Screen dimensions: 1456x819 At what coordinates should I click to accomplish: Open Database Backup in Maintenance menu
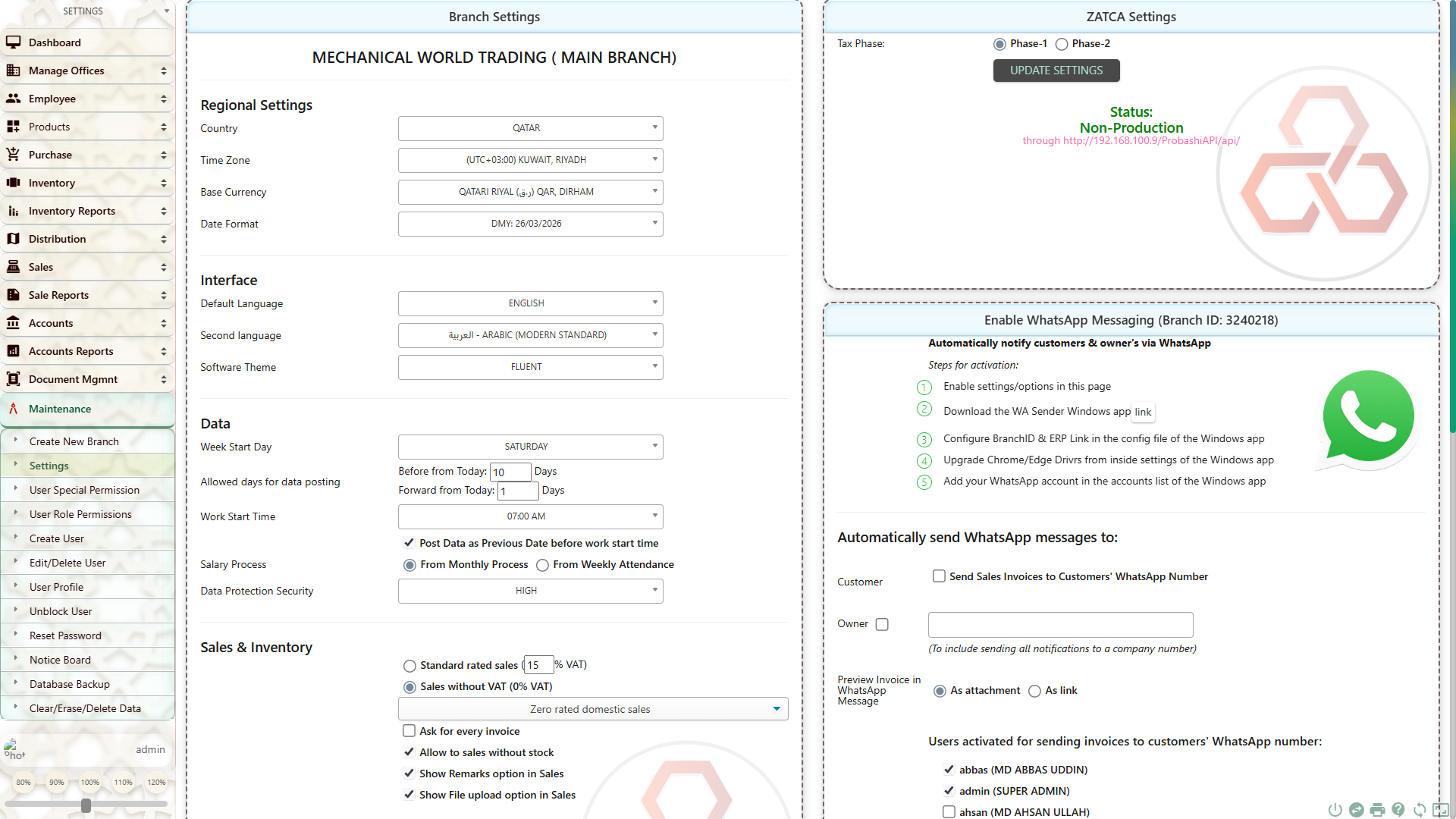coord(70,684)
